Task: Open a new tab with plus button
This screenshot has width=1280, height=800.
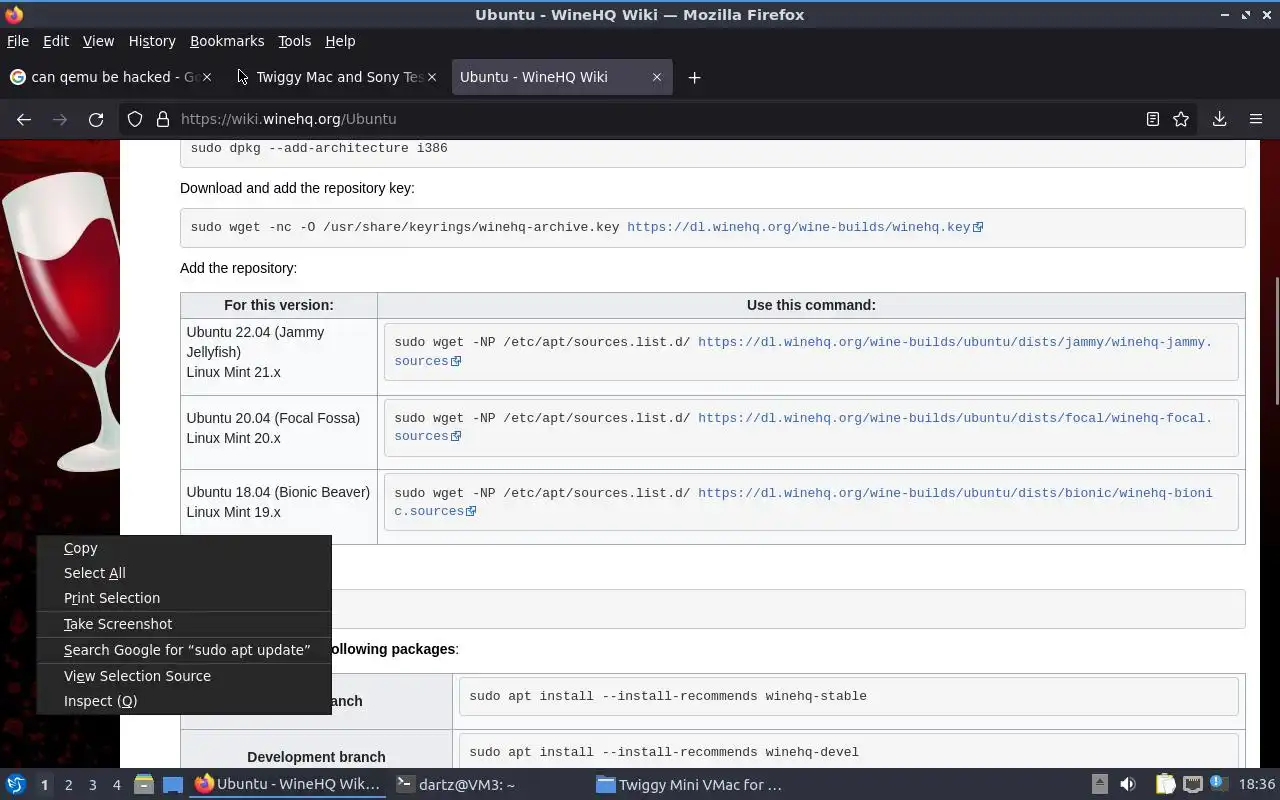Action: [x=694, y=77]
